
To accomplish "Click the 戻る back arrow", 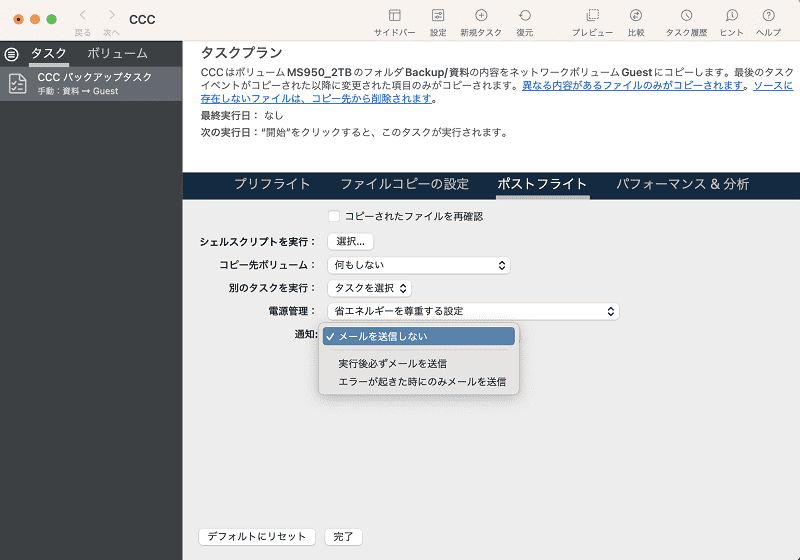I will (x=83, y=15).
